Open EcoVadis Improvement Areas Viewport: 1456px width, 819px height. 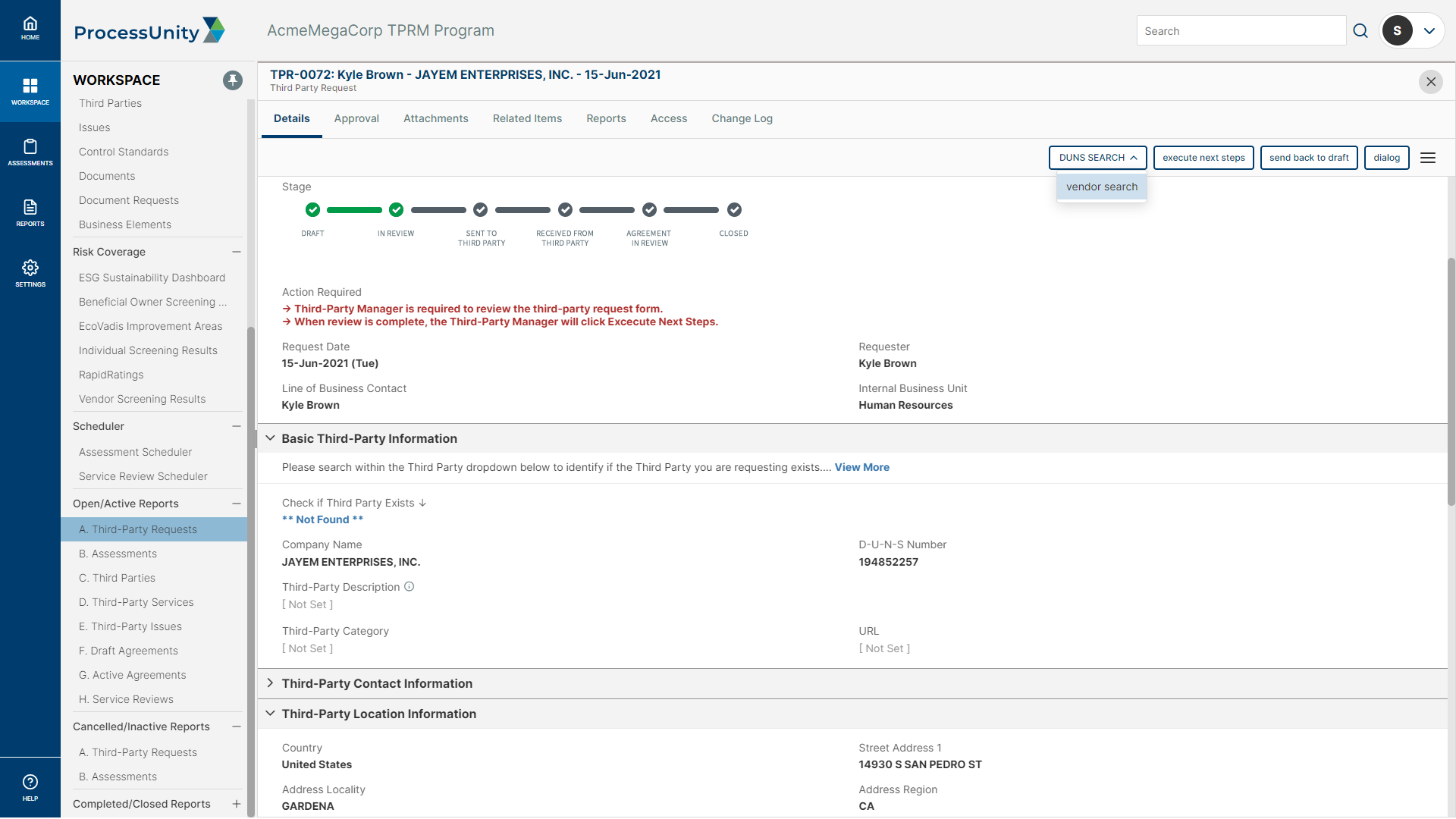150,326
